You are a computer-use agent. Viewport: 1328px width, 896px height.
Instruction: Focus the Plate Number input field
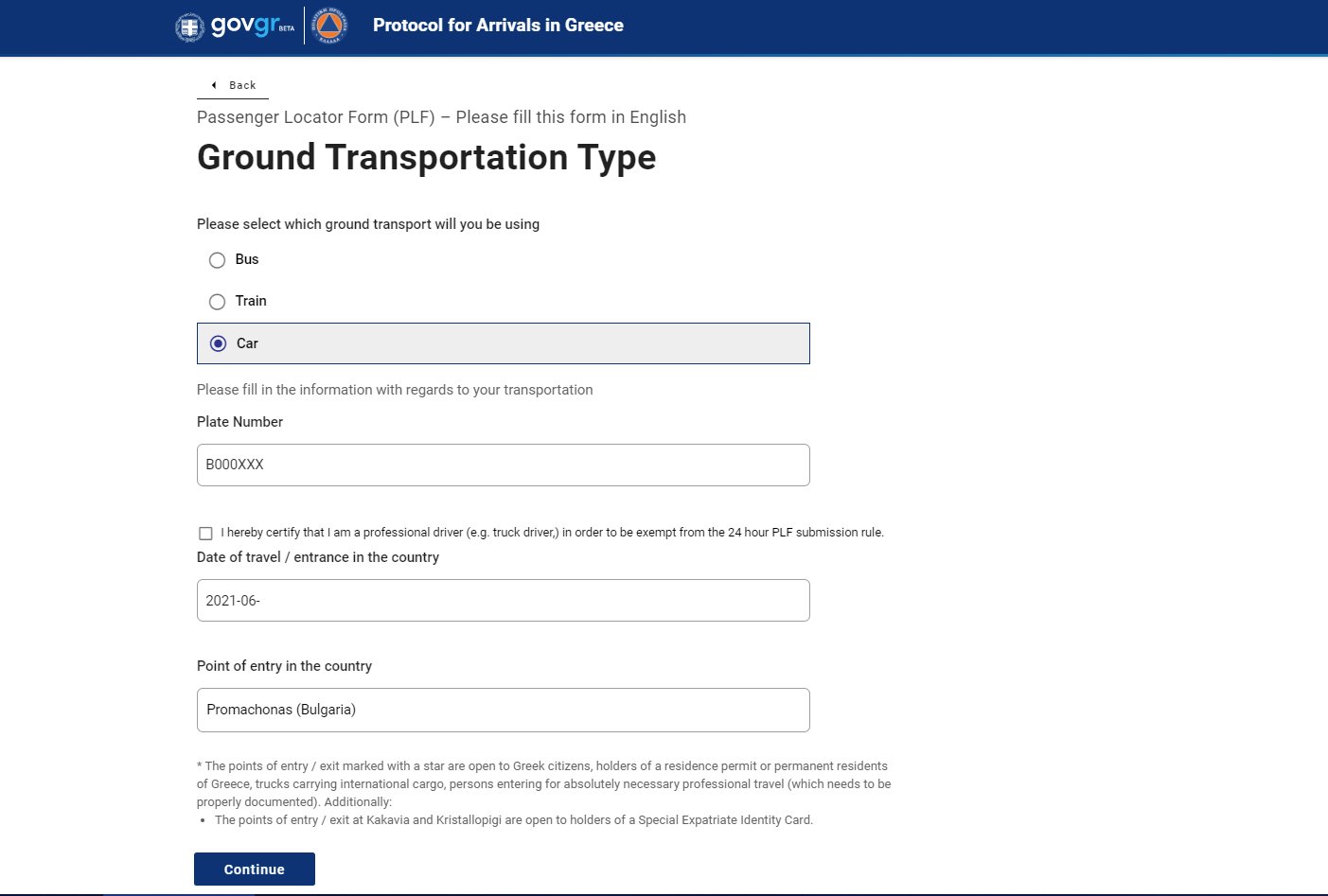(503, 465)
